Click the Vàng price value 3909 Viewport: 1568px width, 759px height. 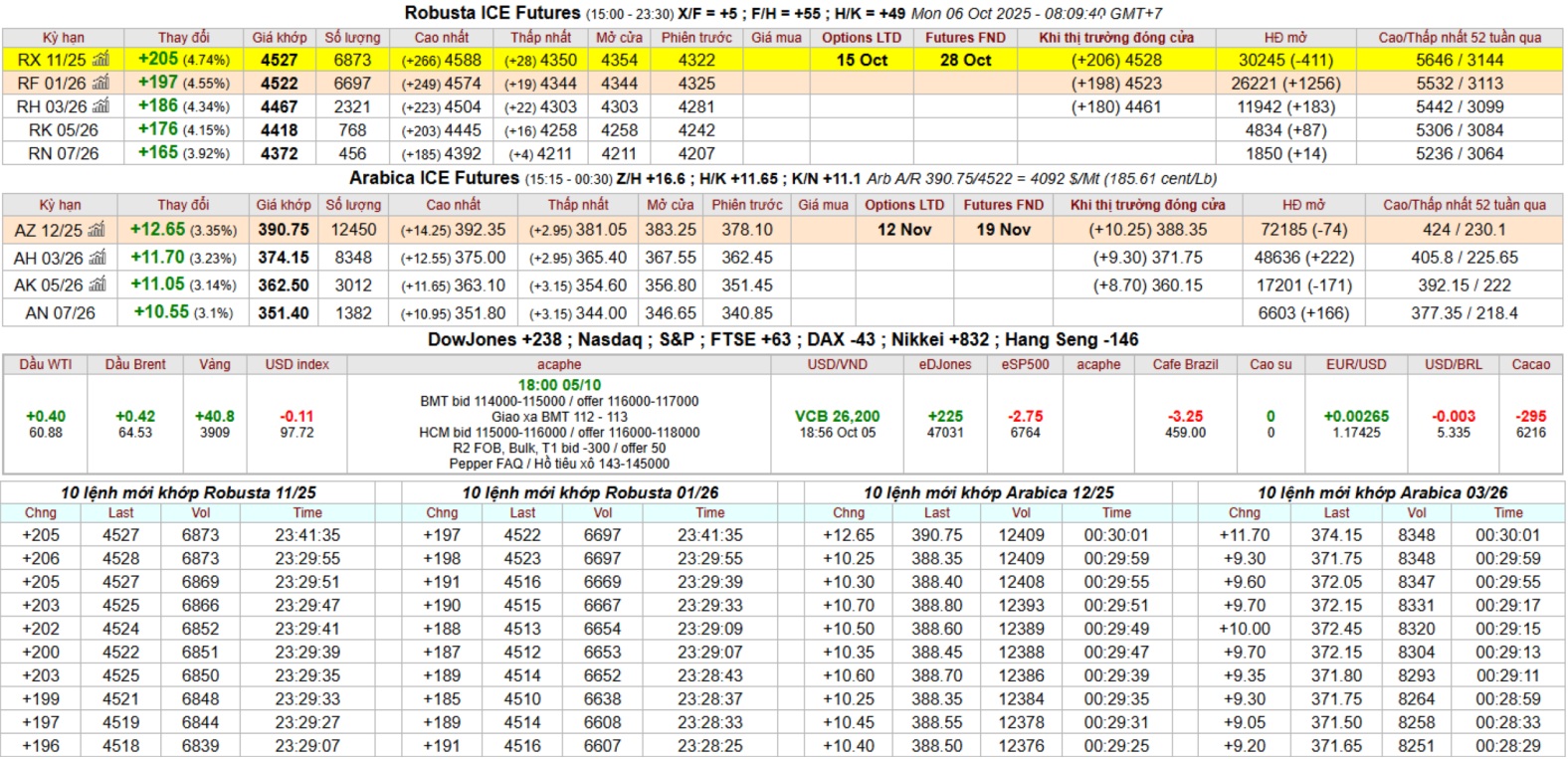[215, 433]
